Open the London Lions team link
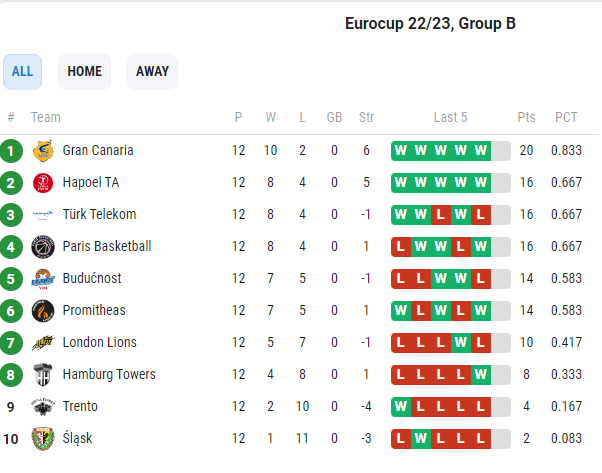Viewport: 602px width, 473px height. coord(100,343)
